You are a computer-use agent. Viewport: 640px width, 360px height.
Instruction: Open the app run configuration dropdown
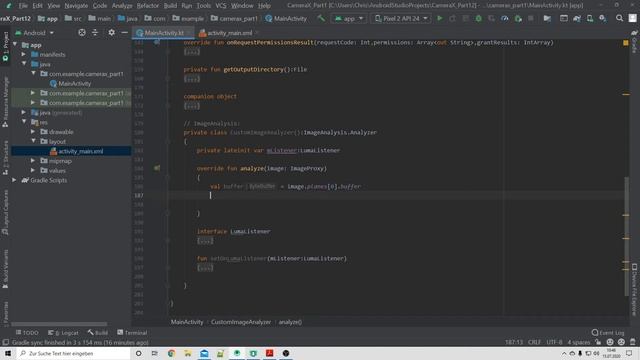(x=349, y=18)
